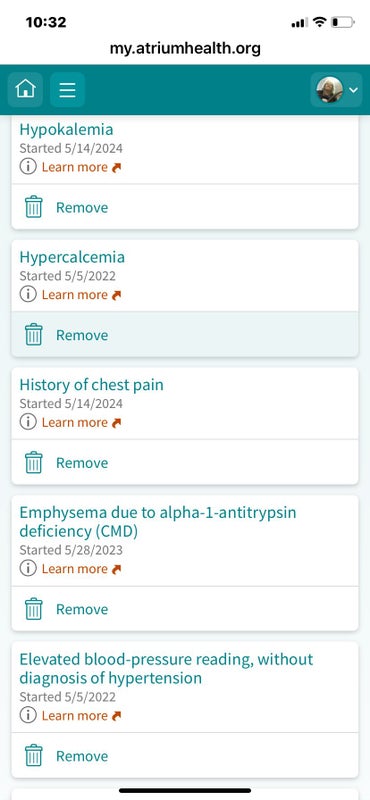Click trash icon under Elevated blood-pressure reading
This screenshot has height=800, width=370.
[x=34, y=756]
